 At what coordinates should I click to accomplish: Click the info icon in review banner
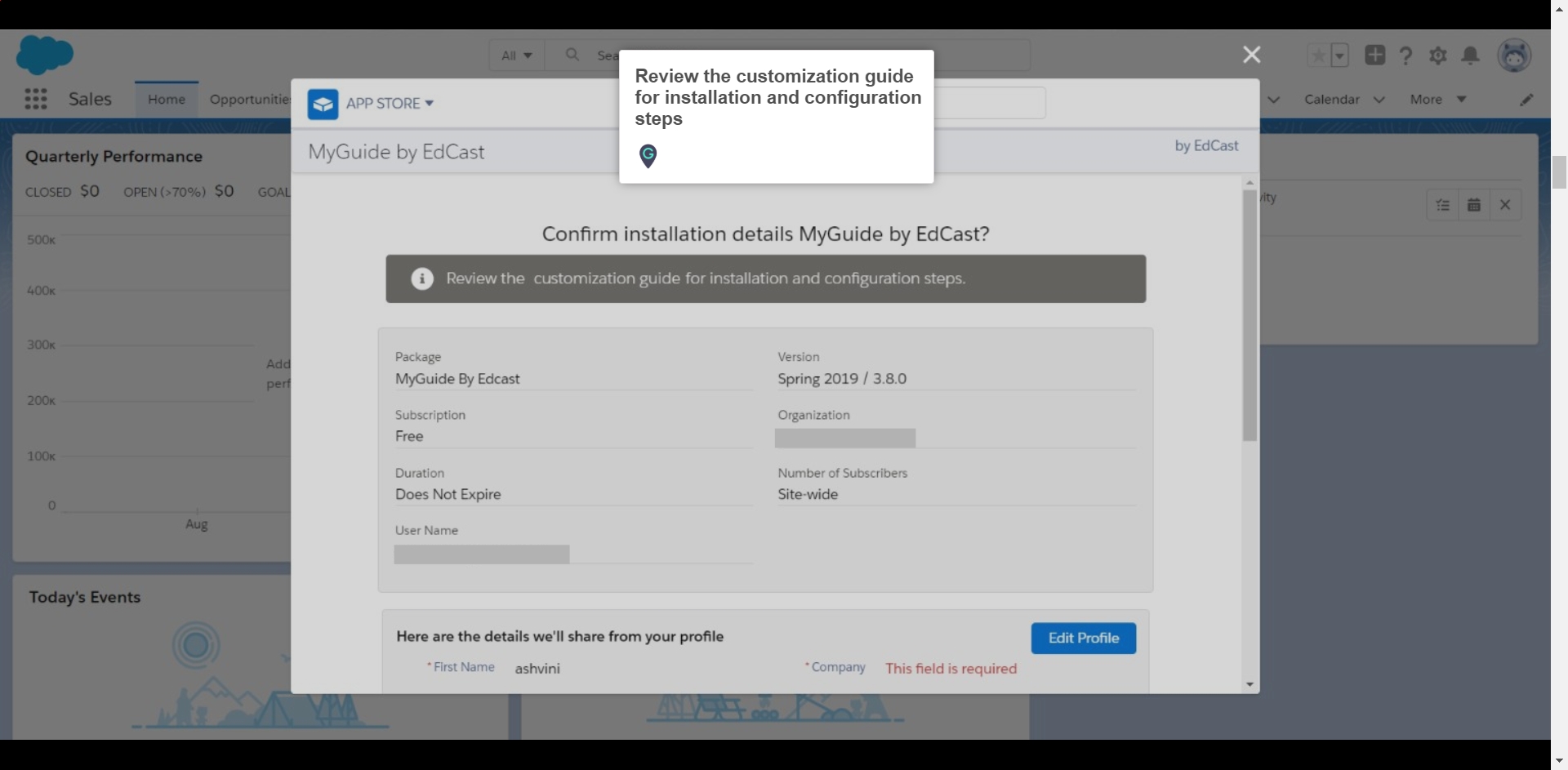coord(422,278)
